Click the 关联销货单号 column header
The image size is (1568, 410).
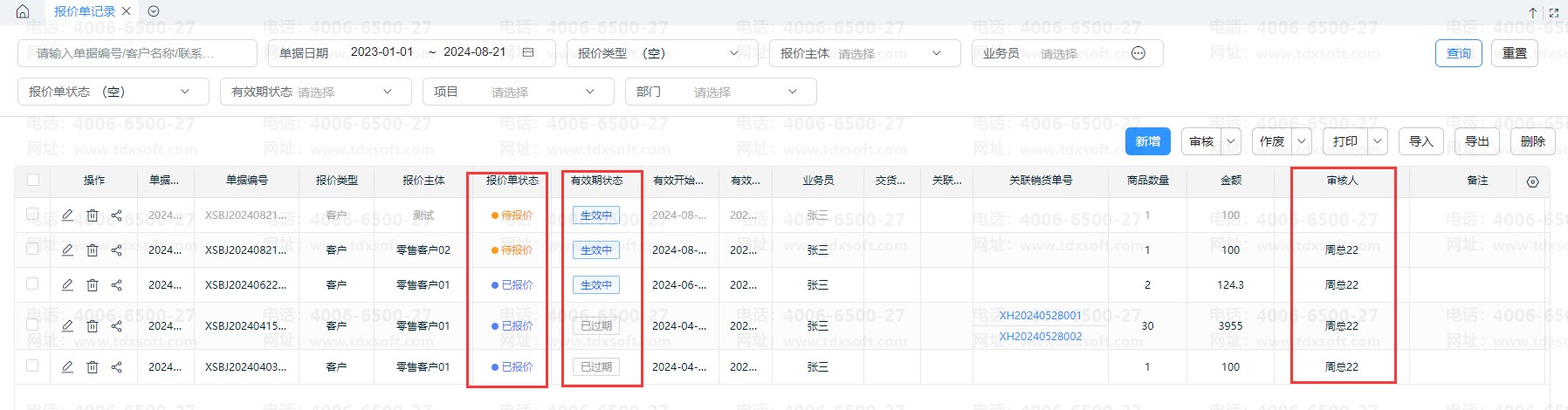(x=1041, y=181)
